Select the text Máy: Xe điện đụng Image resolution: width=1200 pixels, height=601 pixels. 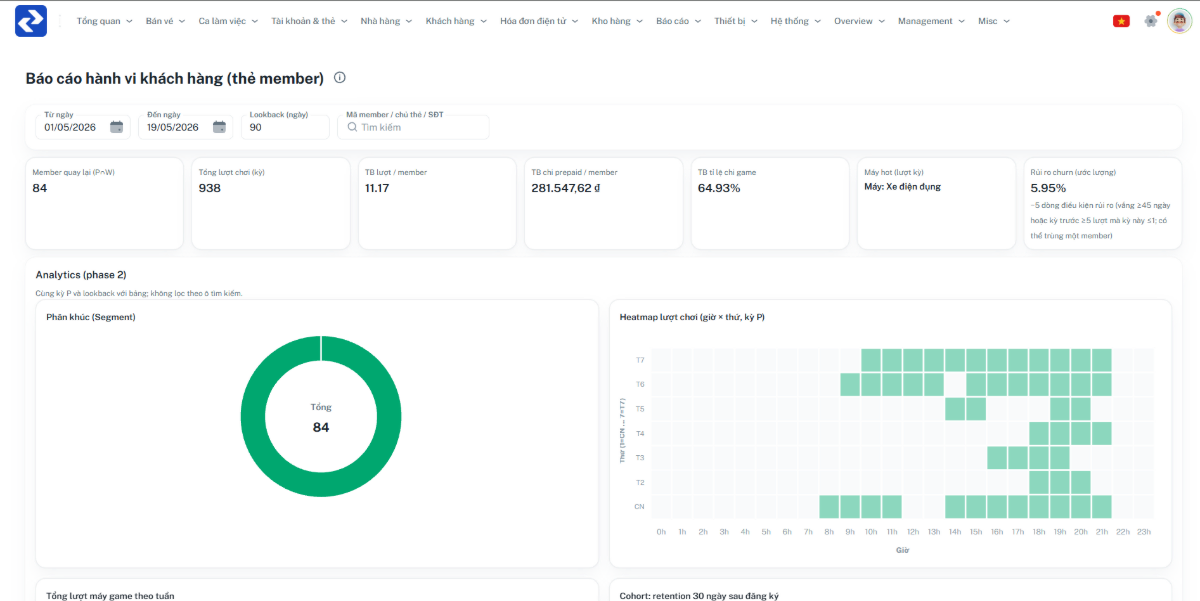pyautogui.click(x=902, y=186)
